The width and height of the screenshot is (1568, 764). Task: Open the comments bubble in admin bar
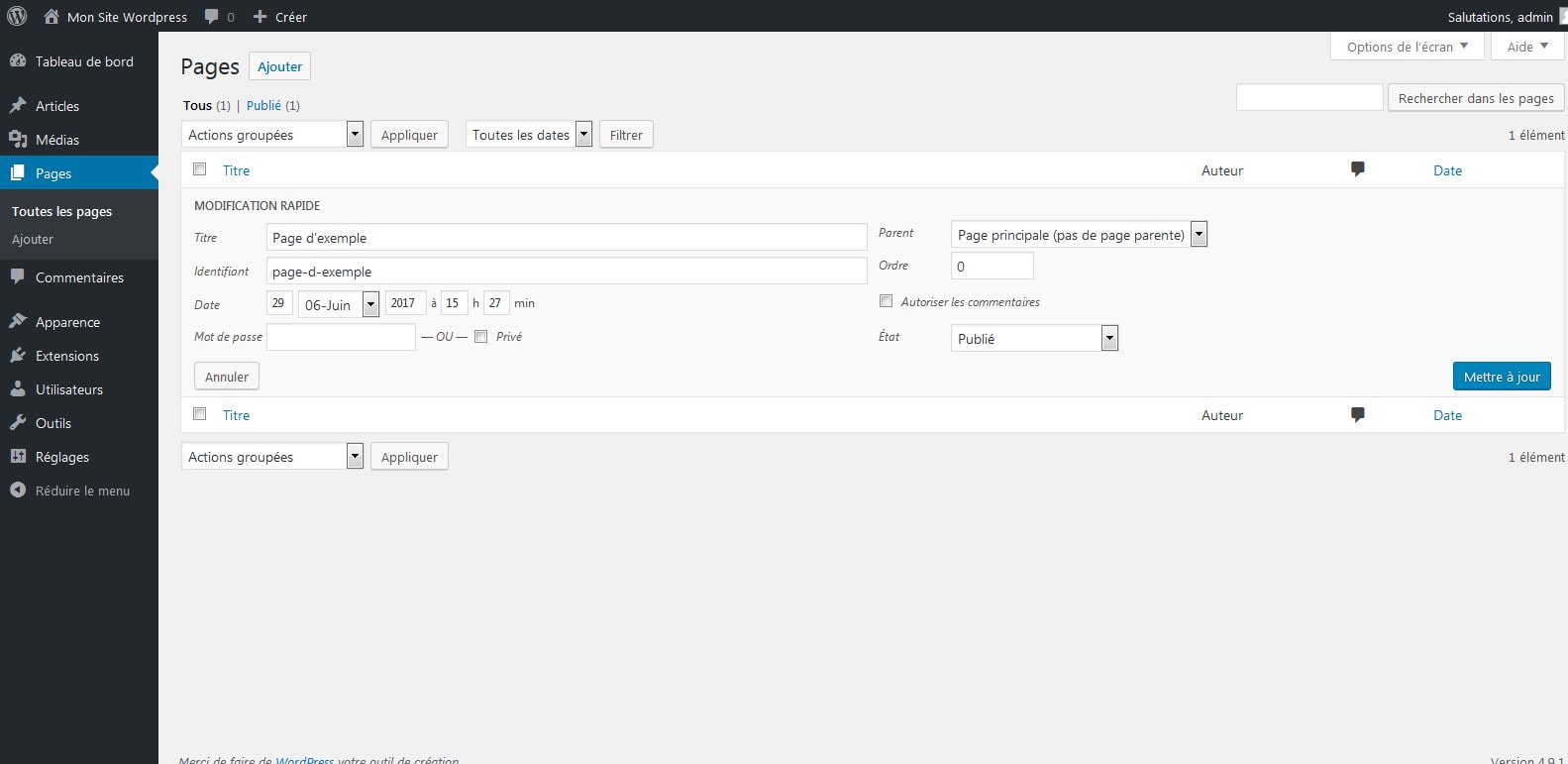pyautogui.click(x=212, y=17)
